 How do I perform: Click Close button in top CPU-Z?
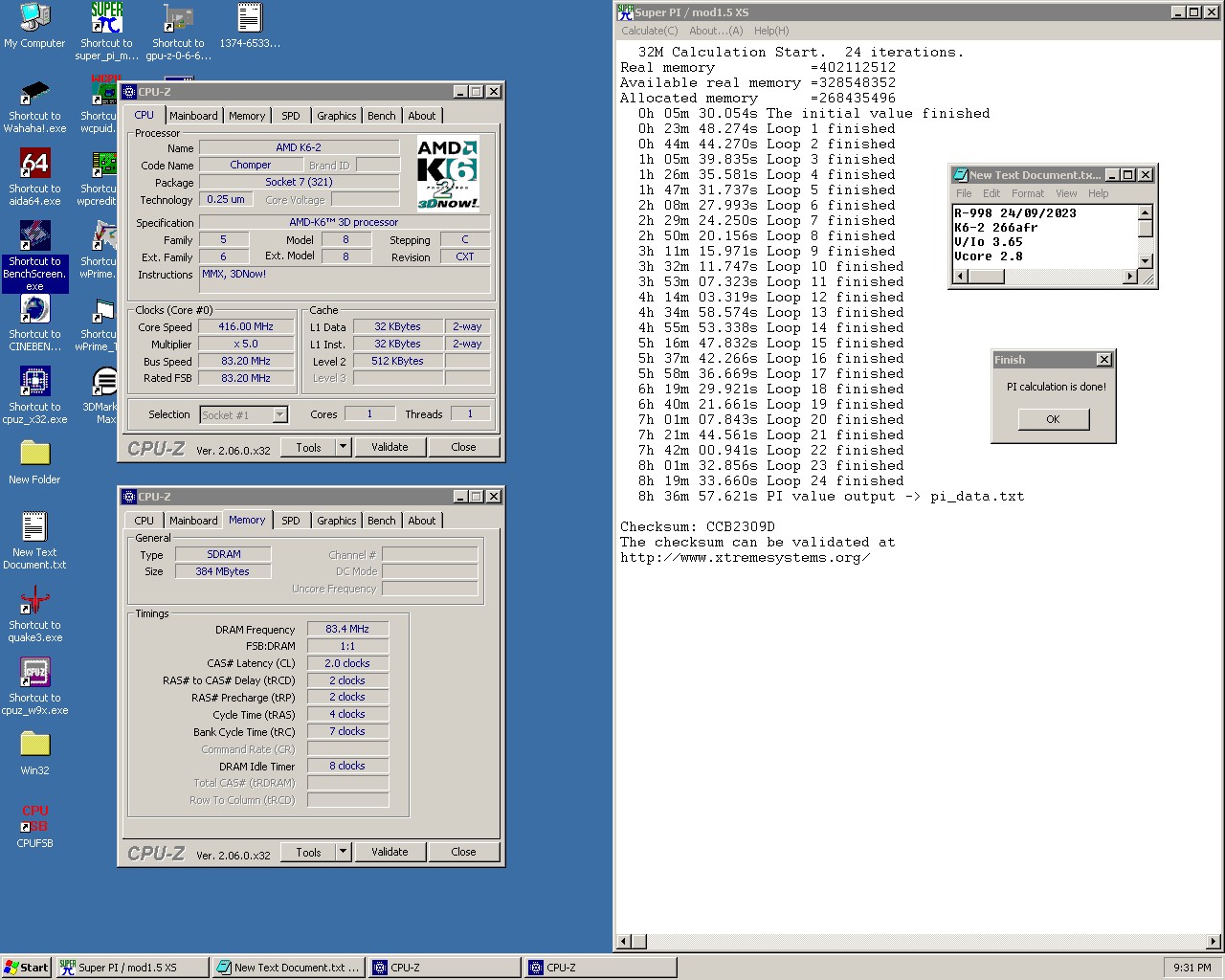[x=463, y=447]
